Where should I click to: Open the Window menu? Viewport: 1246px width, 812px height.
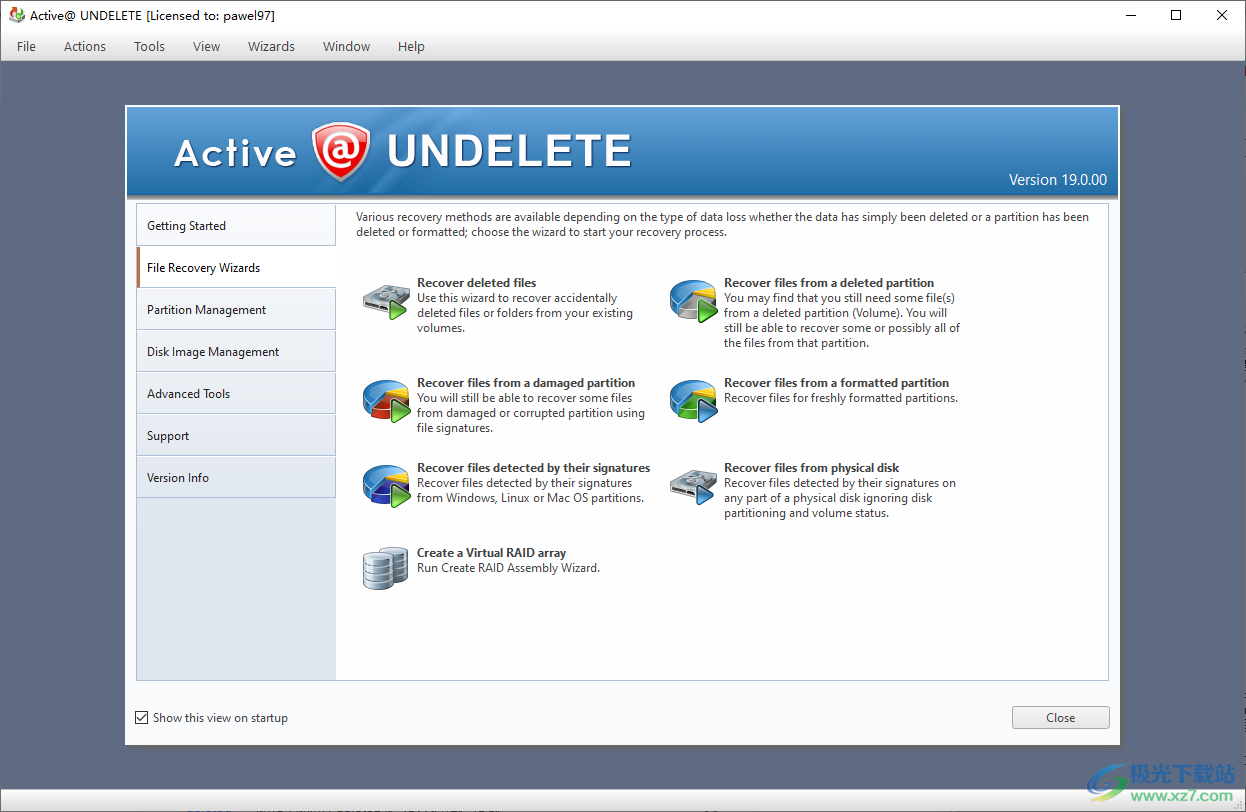coord(347,46)
